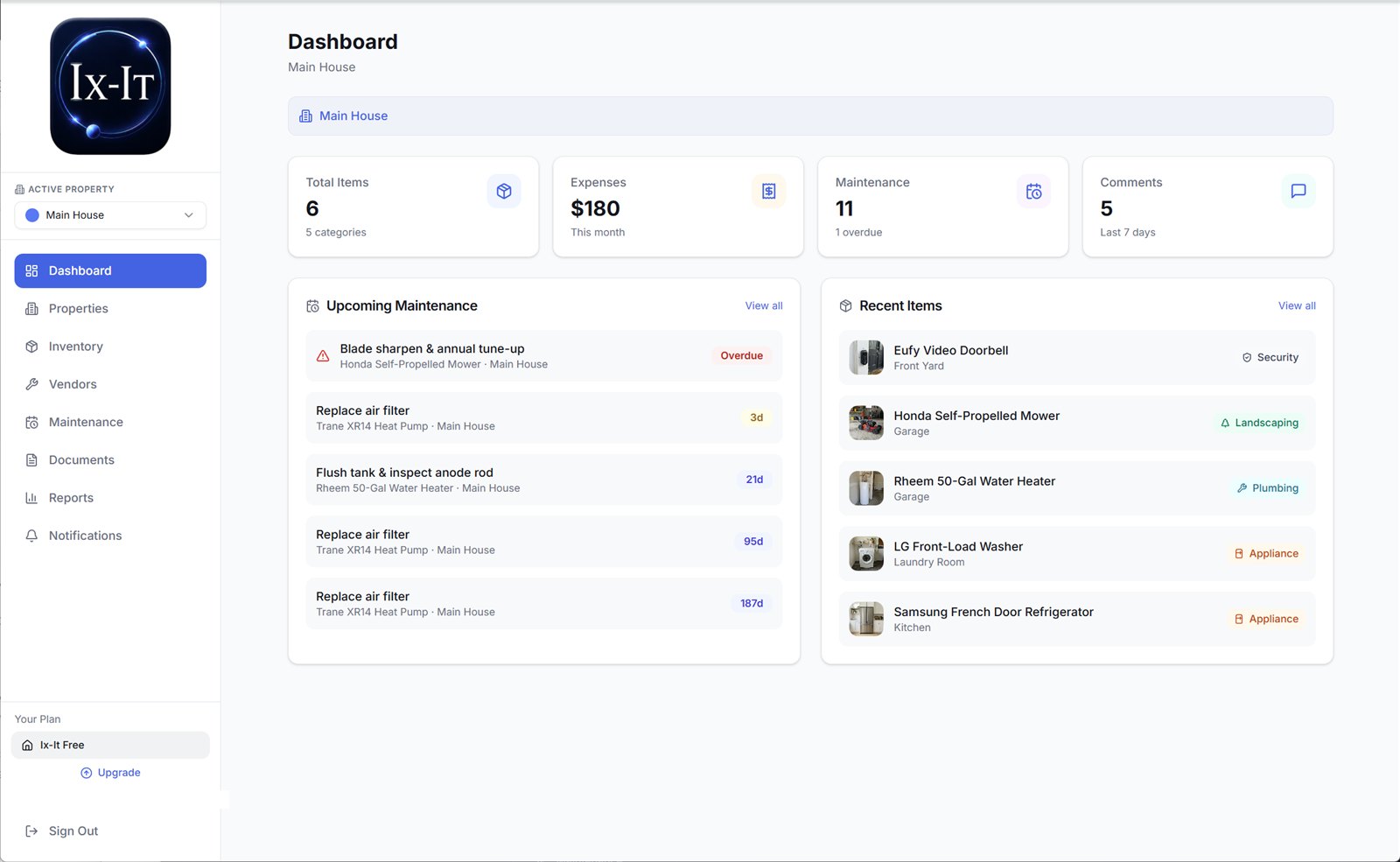Screen dimensions: 1400x862
Task: Click the Active Property label icon
Action: tap(19, 189)
